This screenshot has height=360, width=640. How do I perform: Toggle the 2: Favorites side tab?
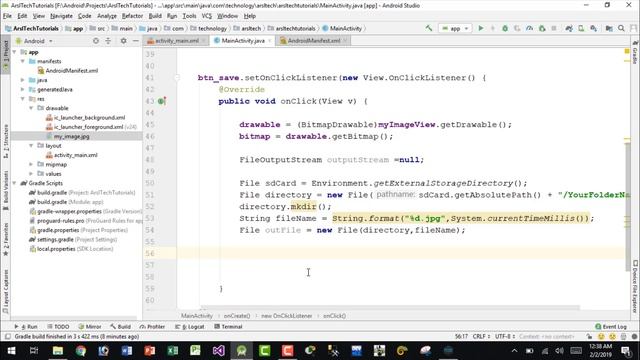[5, 240]
